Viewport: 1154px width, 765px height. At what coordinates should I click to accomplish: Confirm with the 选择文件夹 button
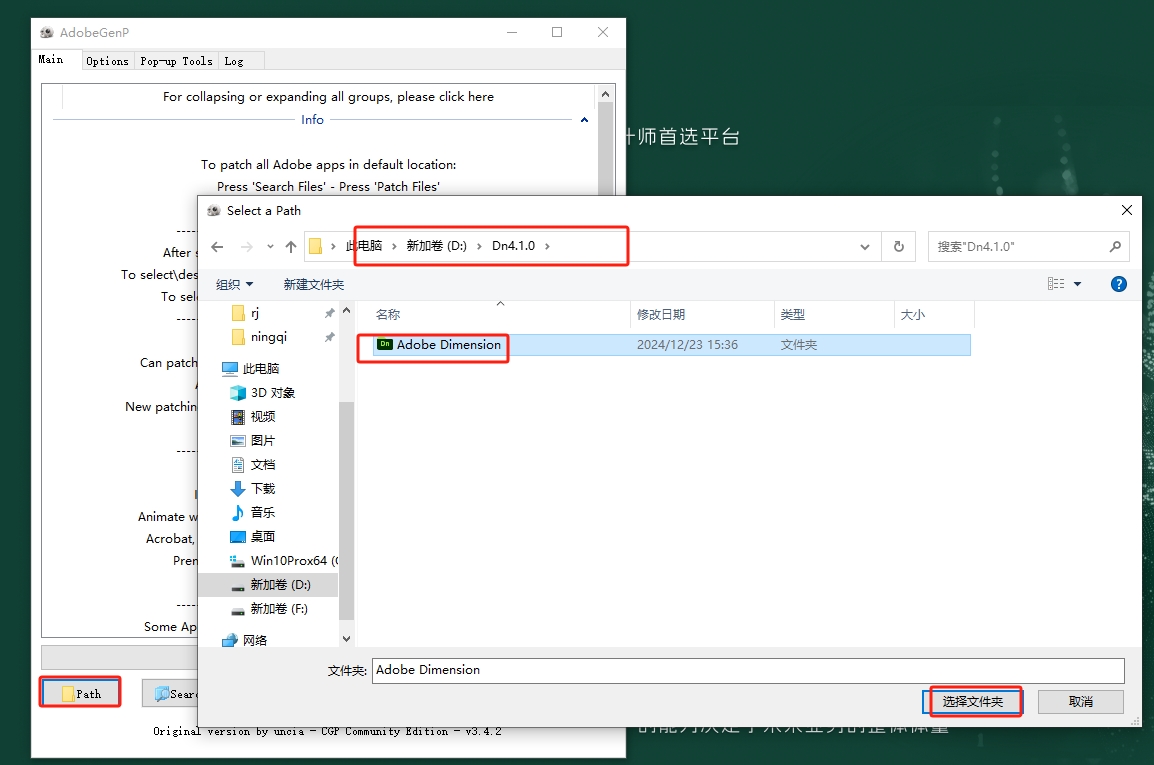(x=971, y=701)
